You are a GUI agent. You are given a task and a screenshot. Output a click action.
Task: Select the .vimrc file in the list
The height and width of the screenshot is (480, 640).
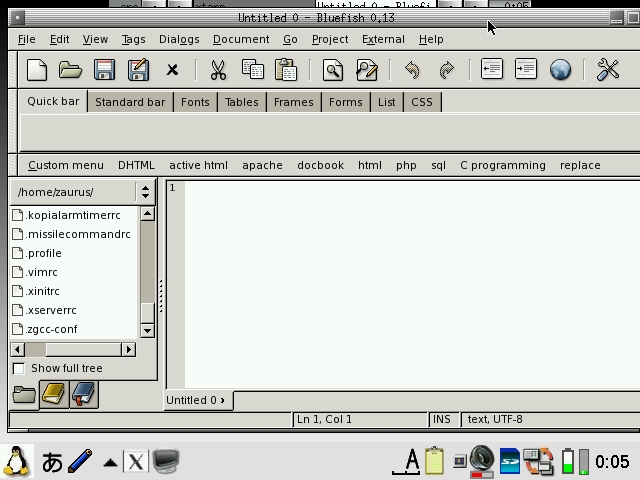point(42,272)
